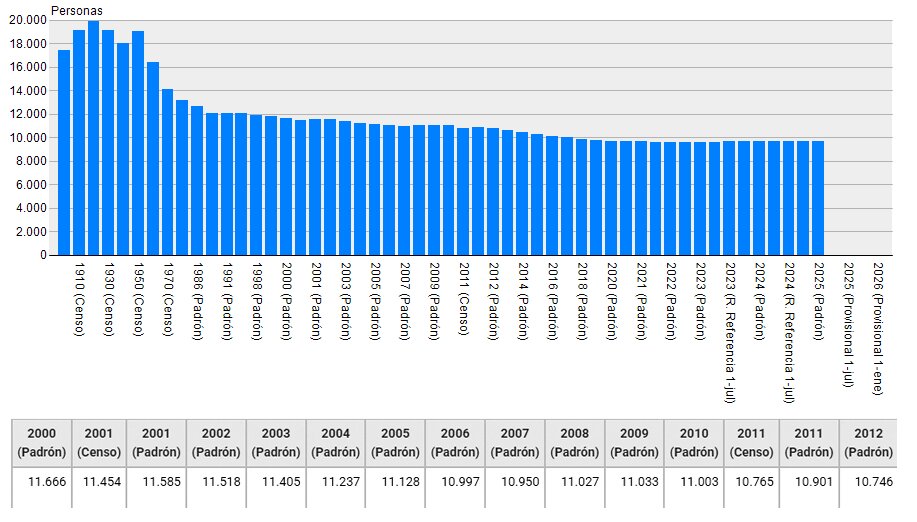917x522 pixels.
Task: Click the table cell showing 11.027
Action: 575,488
